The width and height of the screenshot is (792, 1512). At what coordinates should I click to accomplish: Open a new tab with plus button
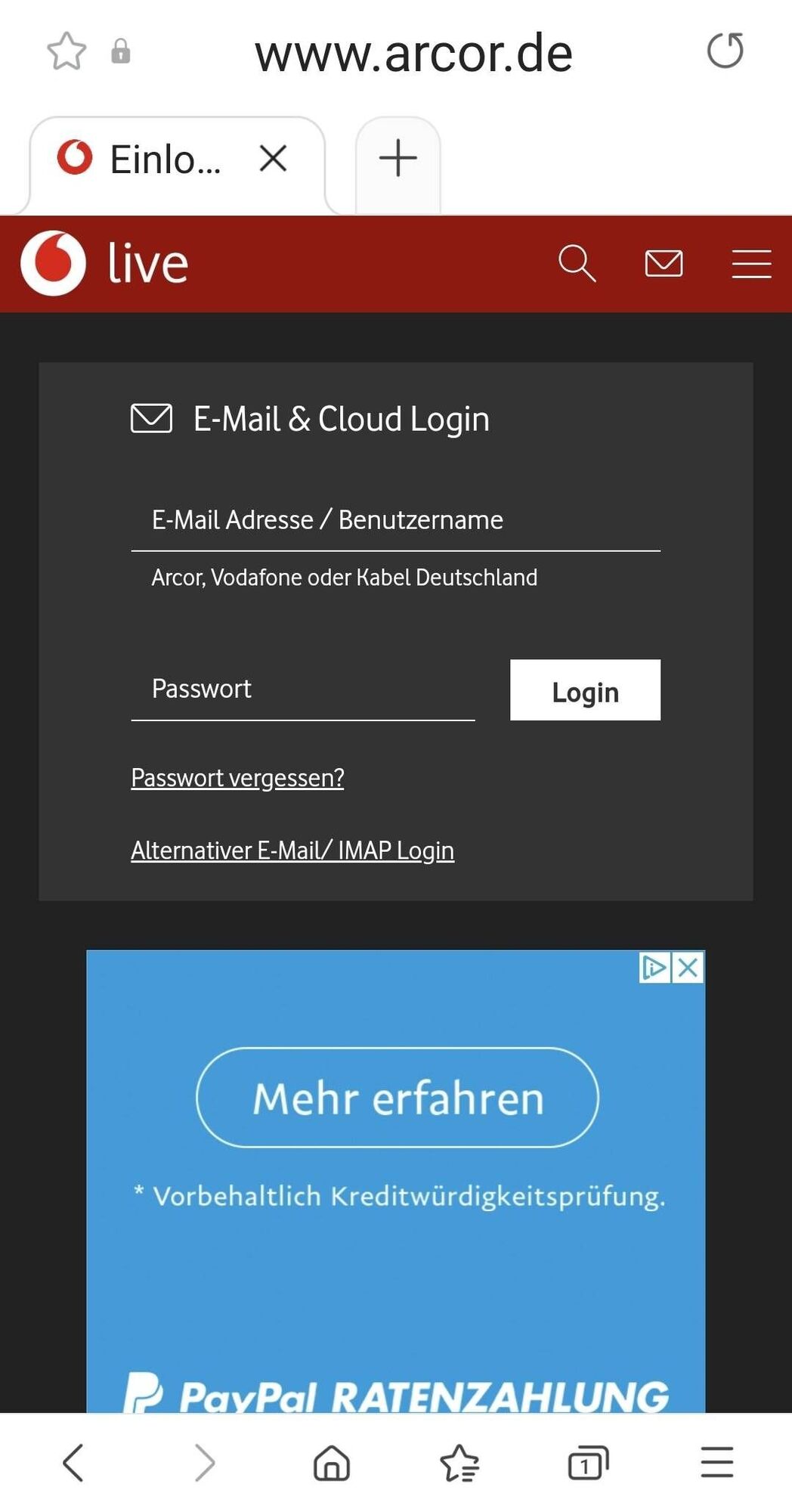(398, 159)
